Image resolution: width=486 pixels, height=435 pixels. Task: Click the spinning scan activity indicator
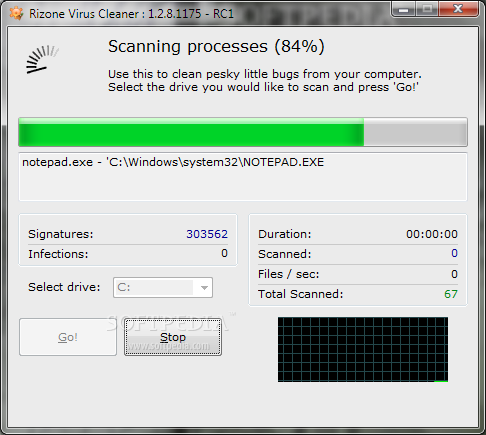pyautogui.click(x=42, y=59)
